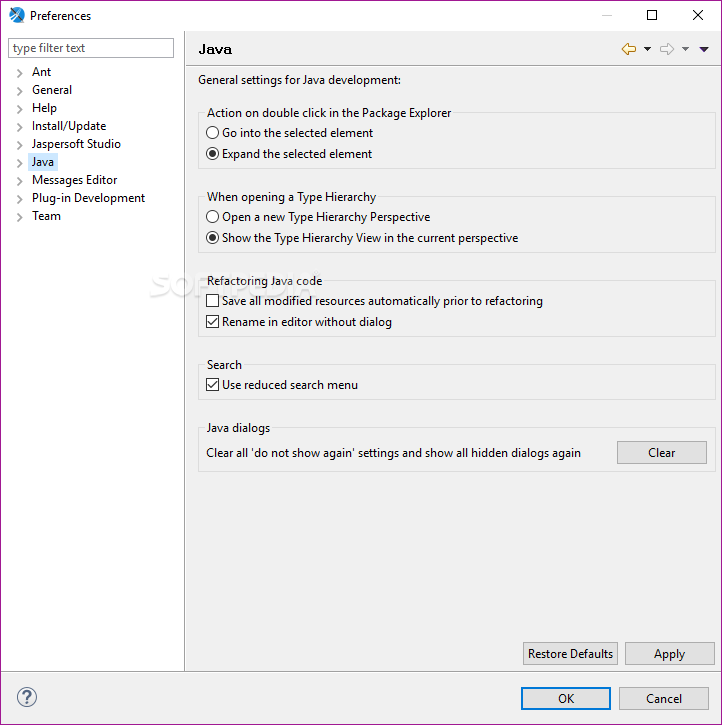Select the Help category
Image resolution: width=722 pixels, height=725 pixels.
click(x=44, y=108)
